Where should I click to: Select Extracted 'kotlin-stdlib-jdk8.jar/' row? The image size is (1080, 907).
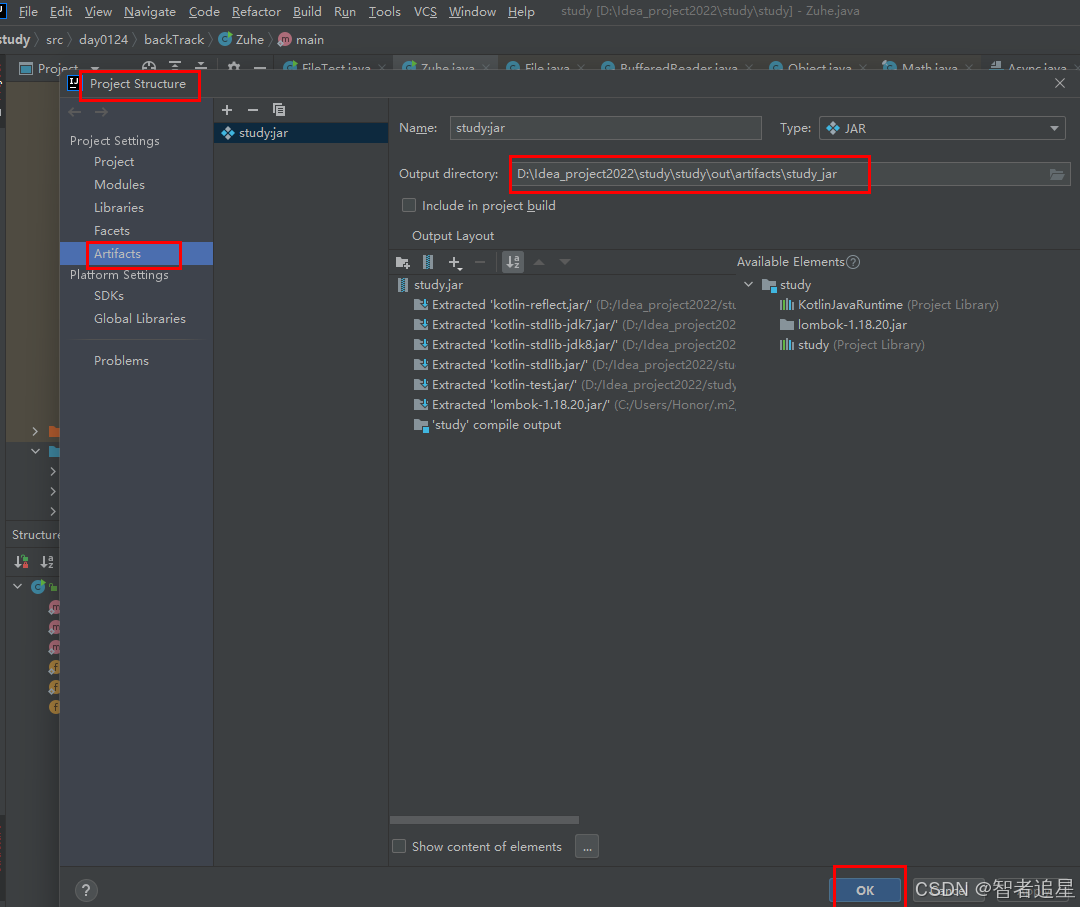[574, 345]
